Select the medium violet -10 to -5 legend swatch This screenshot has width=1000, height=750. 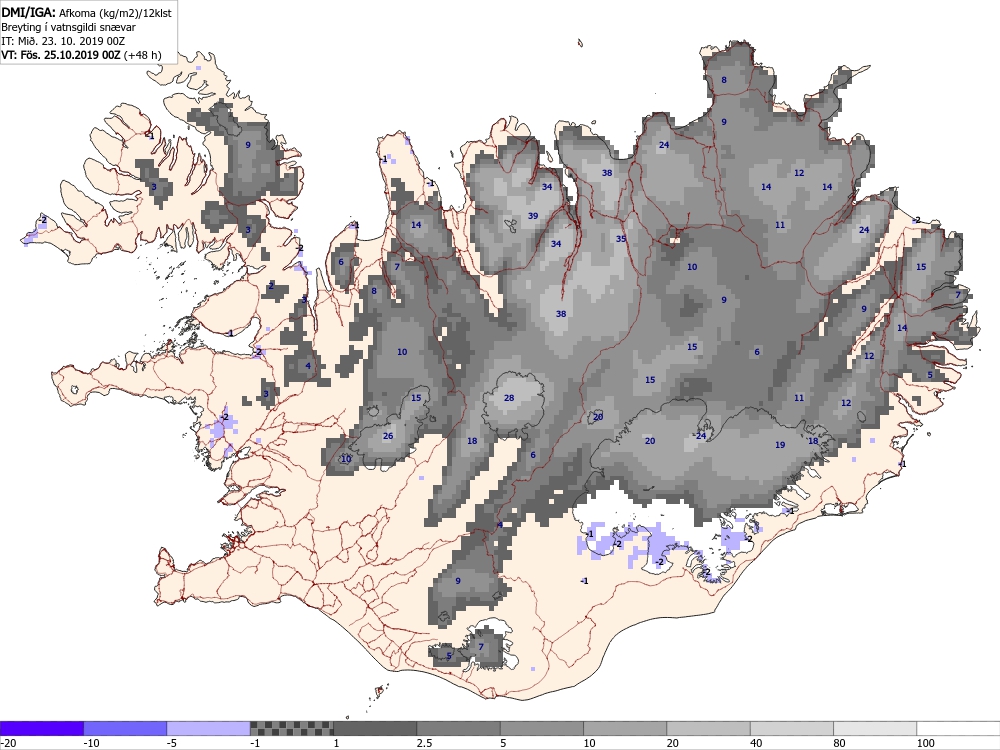(125, 728)
